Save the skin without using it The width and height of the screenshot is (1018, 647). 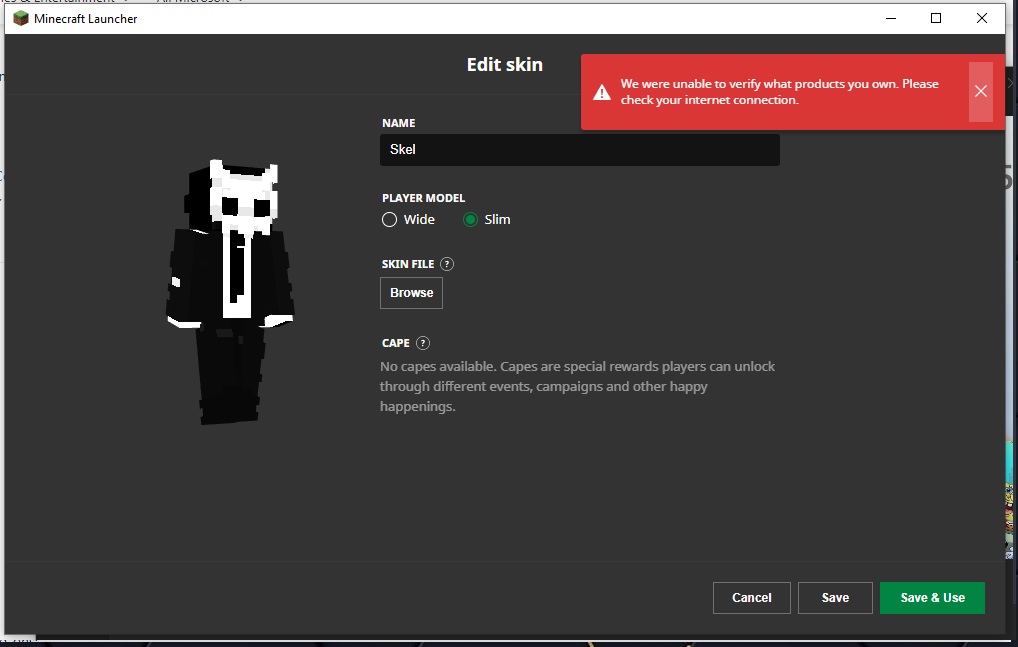tap(835, 598)
